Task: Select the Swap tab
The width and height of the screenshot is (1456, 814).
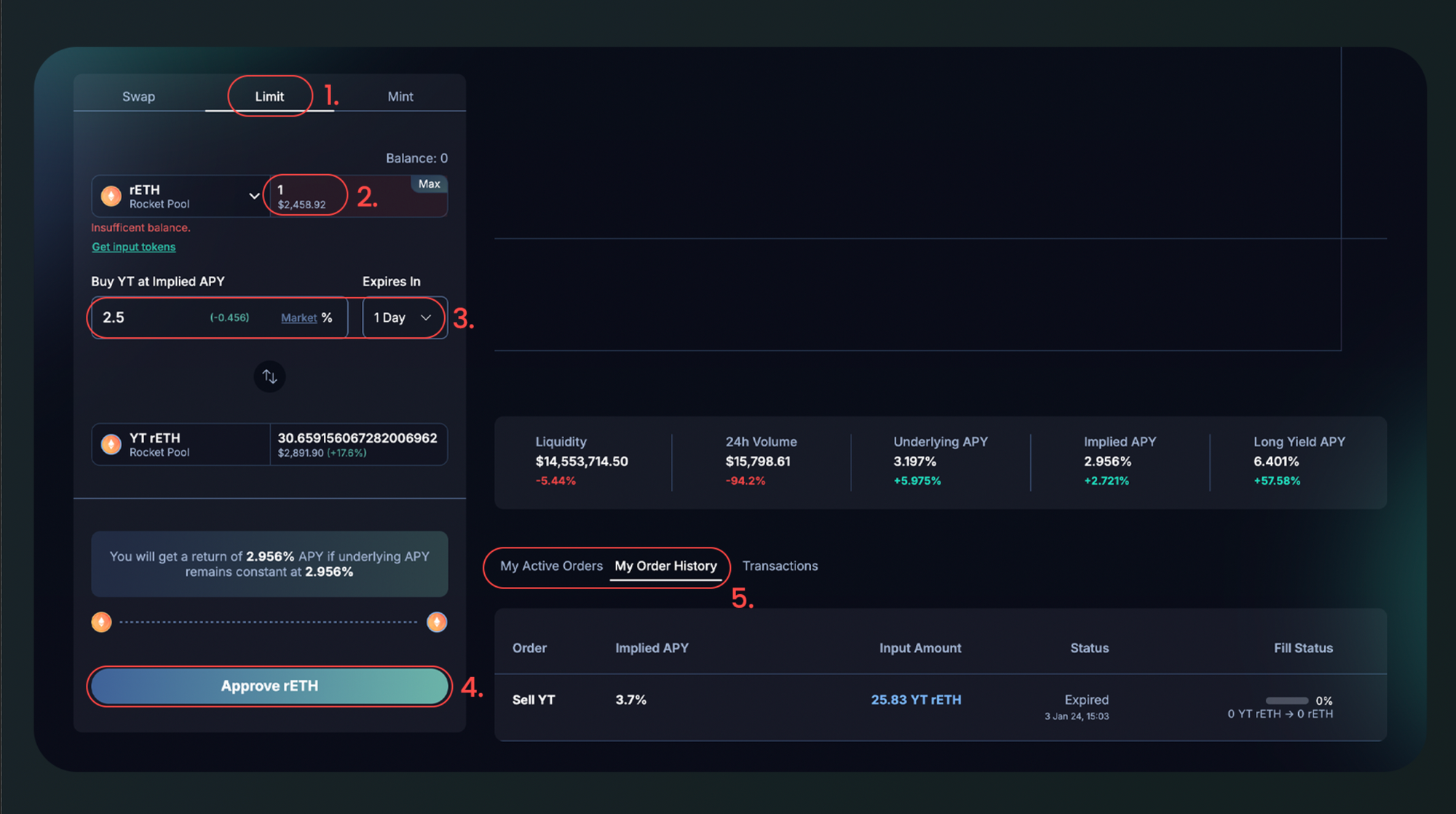Action: (x=138, y=95)
